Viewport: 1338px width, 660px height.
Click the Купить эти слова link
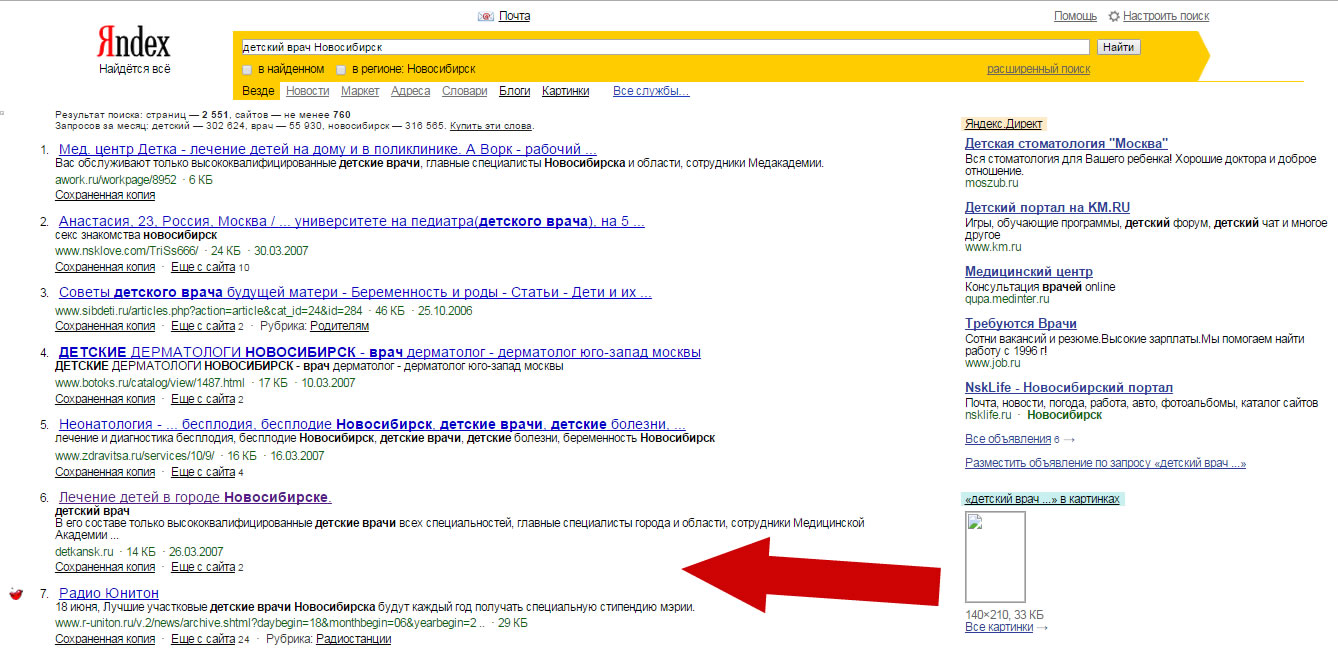click(x=491, y=126)
